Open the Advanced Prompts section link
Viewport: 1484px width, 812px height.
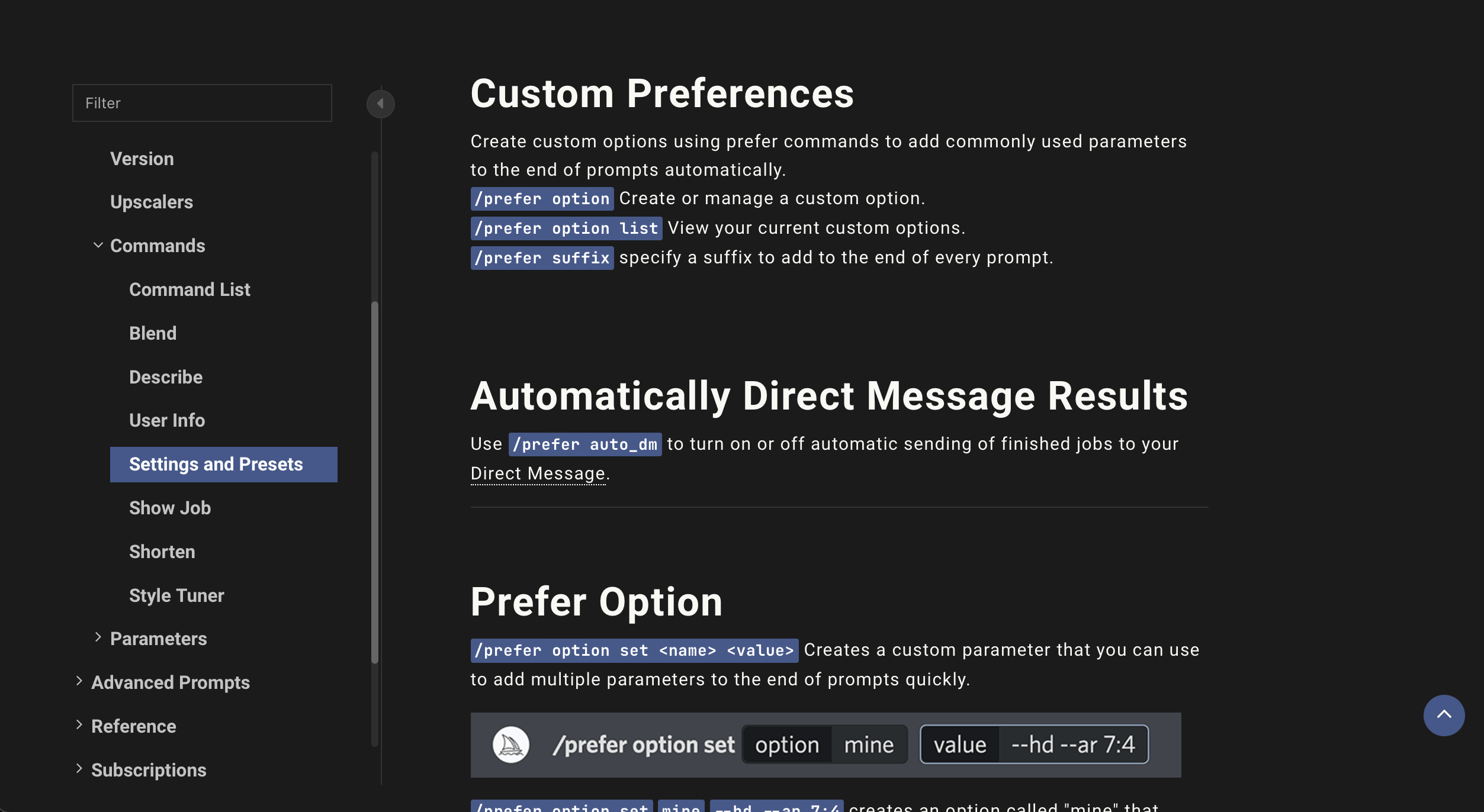tap(171, 682)
